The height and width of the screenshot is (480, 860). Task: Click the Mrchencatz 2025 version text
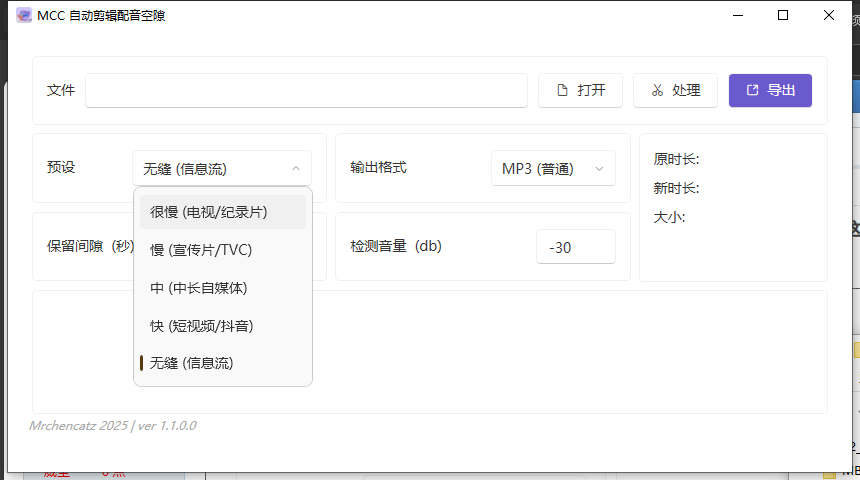112,426
